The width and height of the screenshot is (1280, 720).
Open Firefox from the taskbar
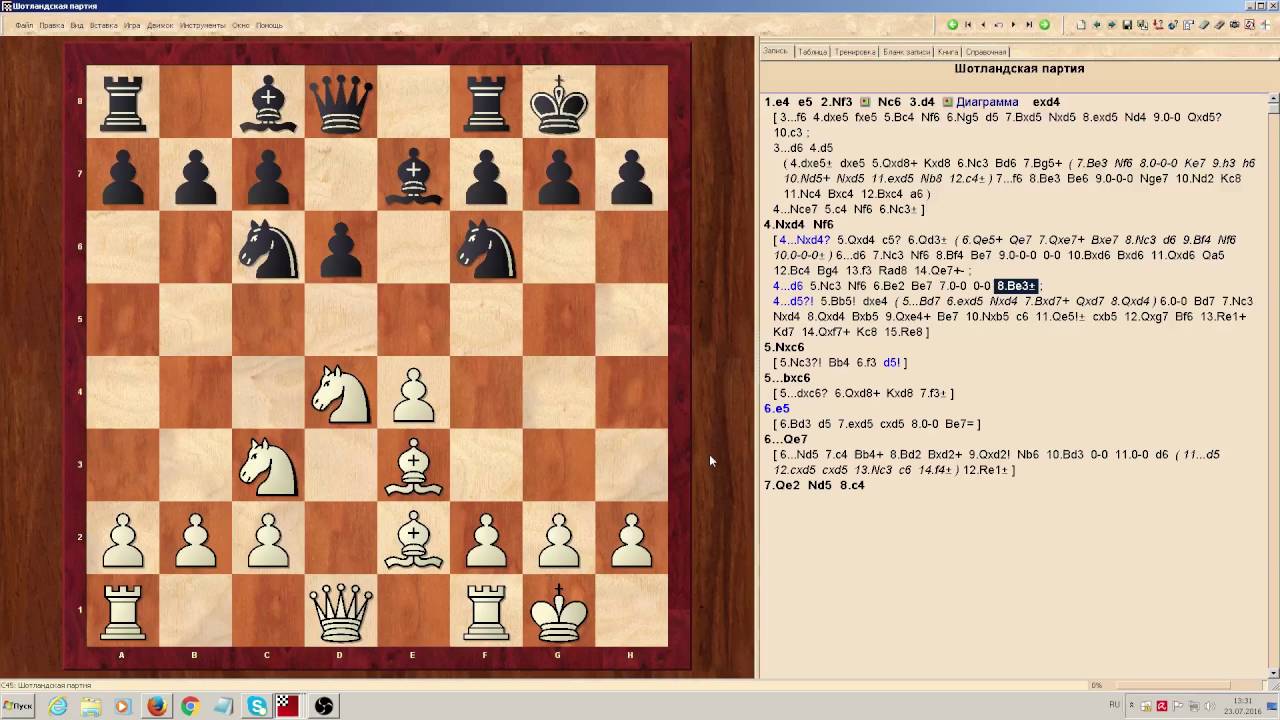[156, 706]
